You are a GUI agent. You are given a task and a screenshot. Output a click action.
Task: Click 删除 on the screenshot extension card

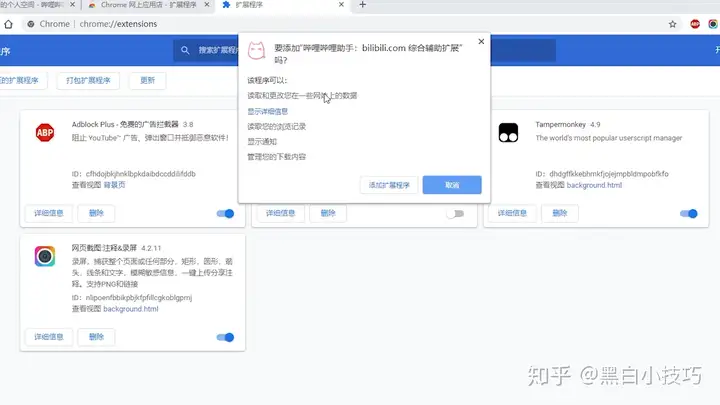(96, 337)
